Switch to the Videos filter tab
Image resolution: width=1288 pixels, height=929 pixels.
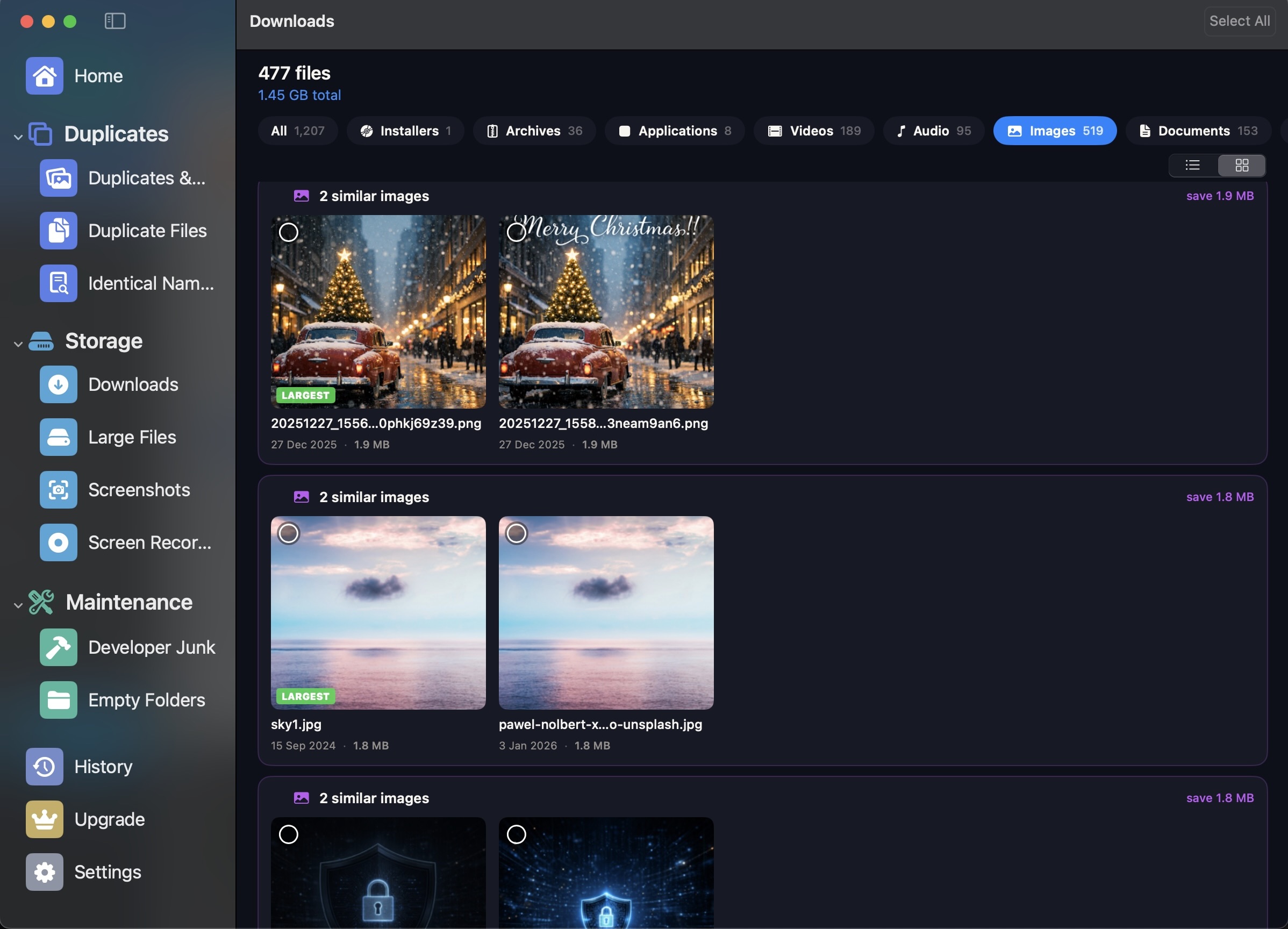pyautogui.click(x=814, y=131)
